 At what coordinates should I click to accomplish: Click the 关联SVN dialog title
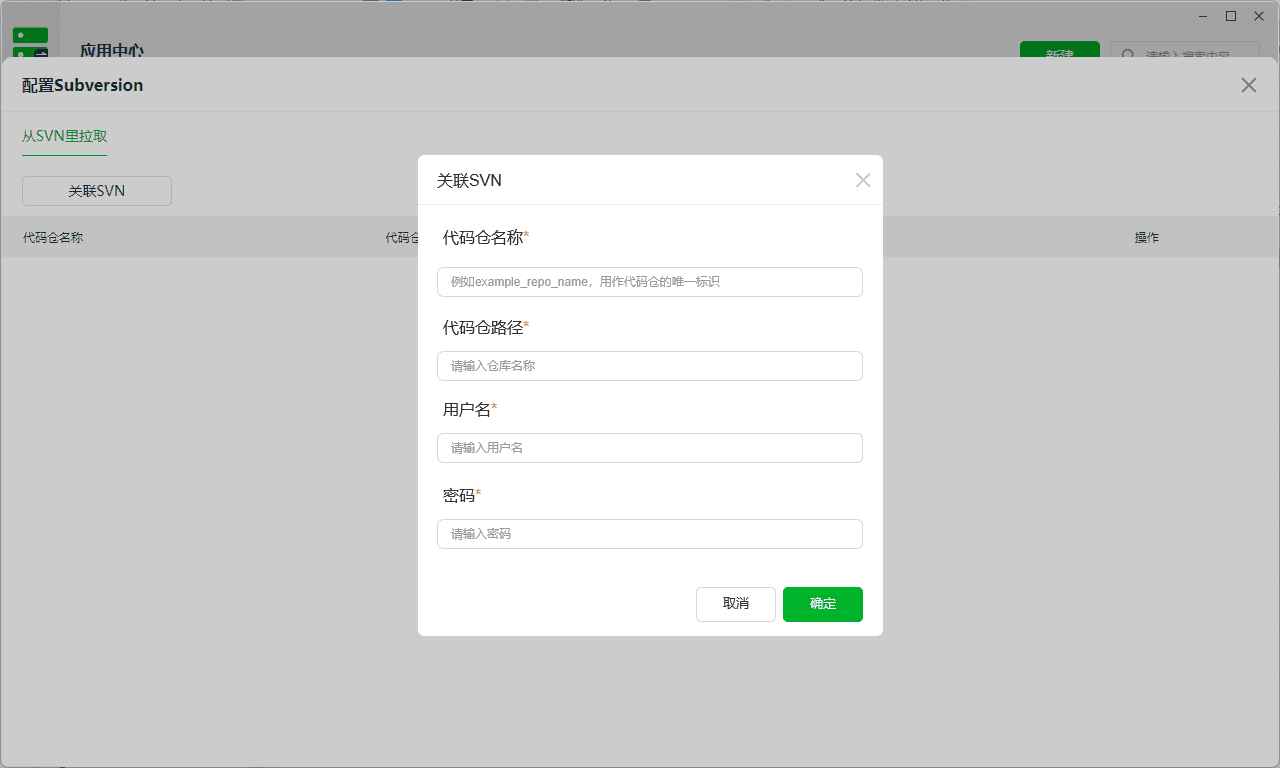(x=469, y=181)
